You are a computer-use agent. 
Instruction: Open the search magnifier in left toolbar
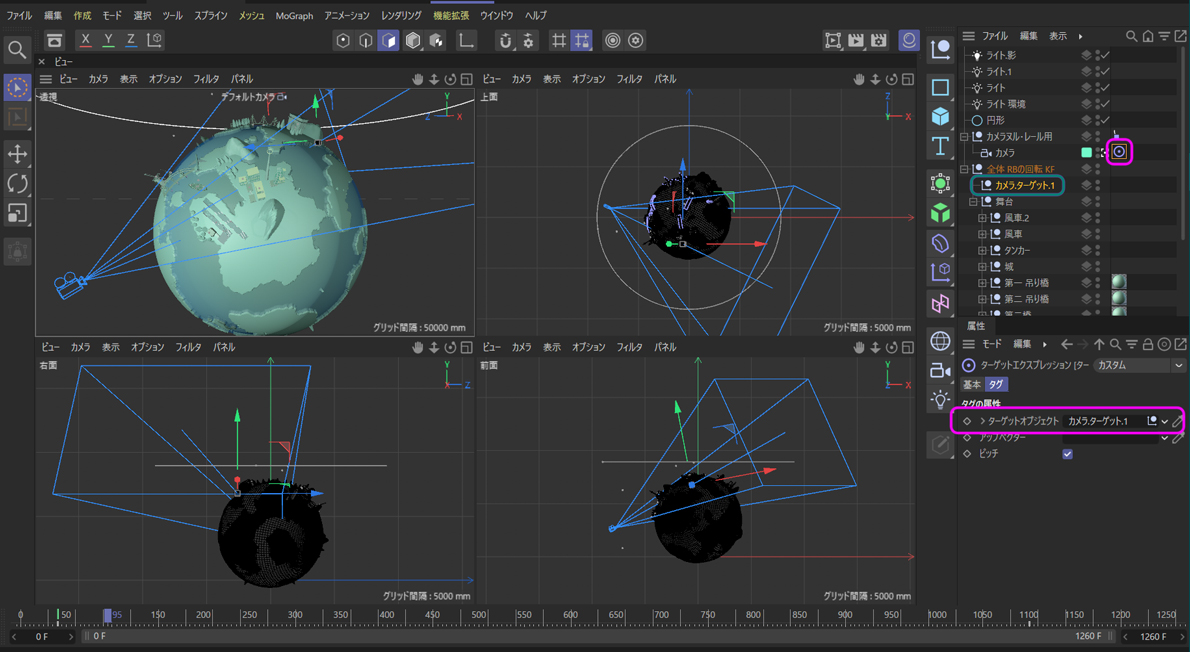tap(17, 50)
